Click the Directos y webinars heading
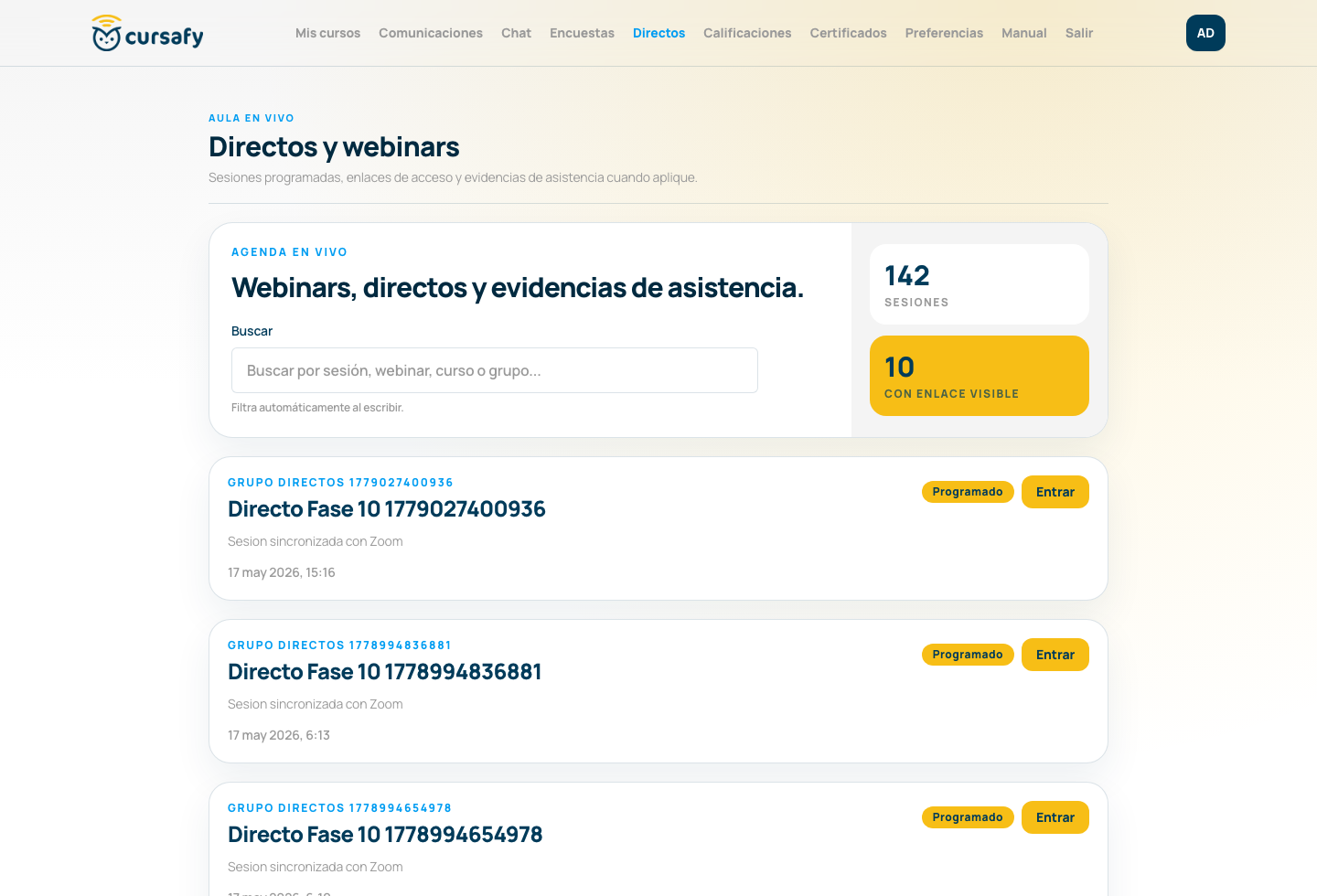This screenshot has height=896, width=1317. click(334, 147)
